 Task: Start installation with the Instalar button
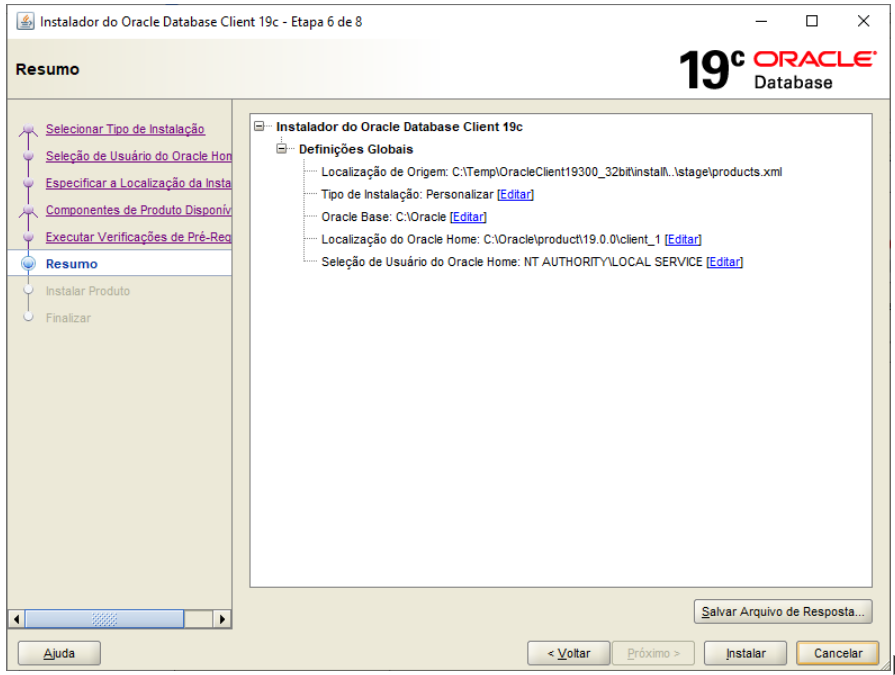click(x=745, y=653)
